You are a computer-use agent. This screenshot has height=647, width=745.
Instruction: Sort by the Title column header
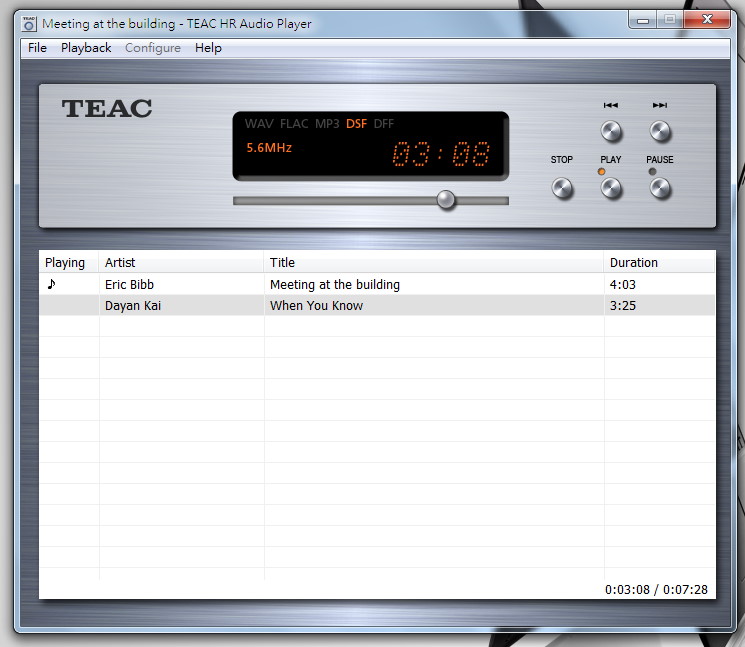434,262
